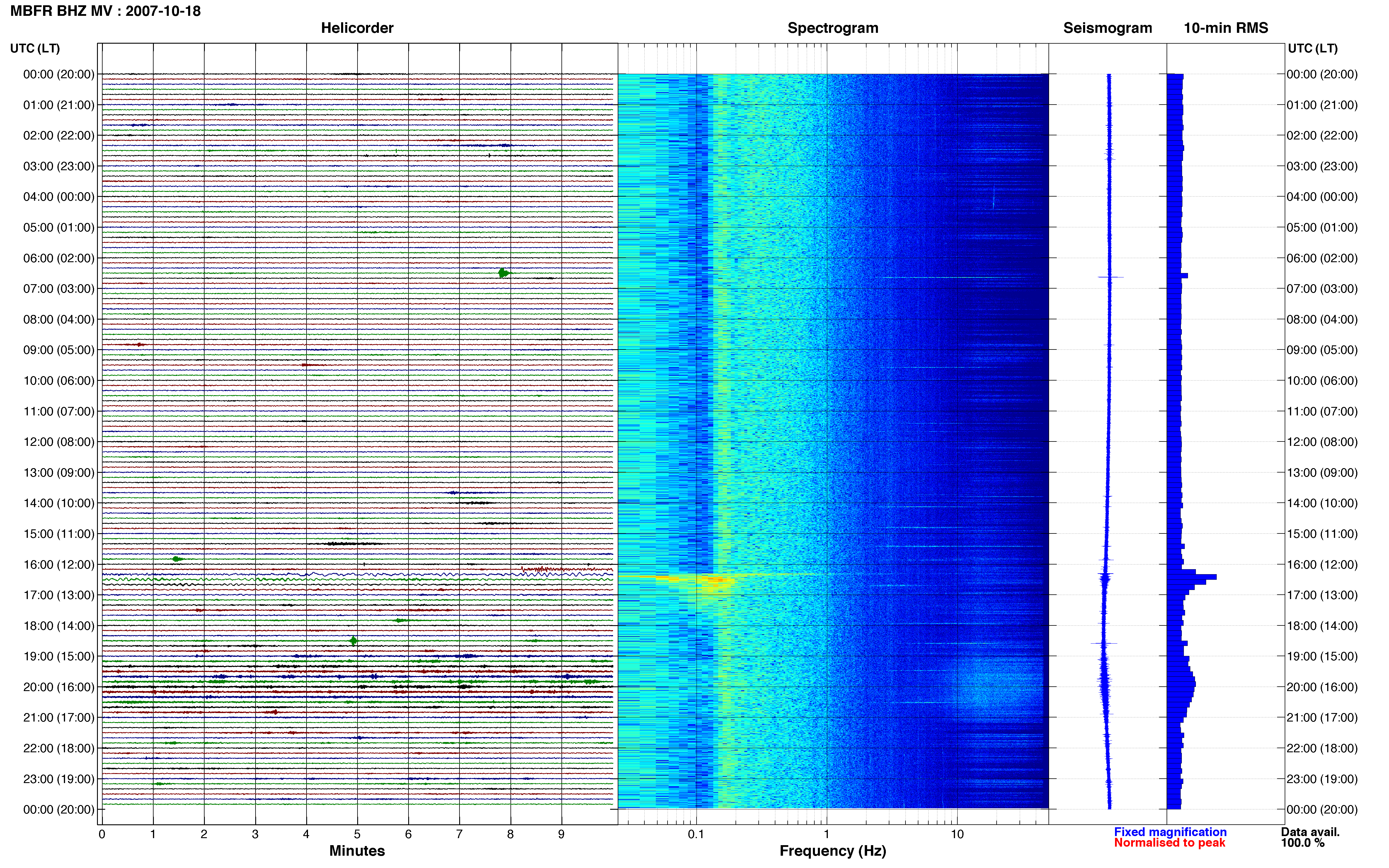
Task: Click the right 19:00 (15:00) time label
Action: tap(1322, 656)
